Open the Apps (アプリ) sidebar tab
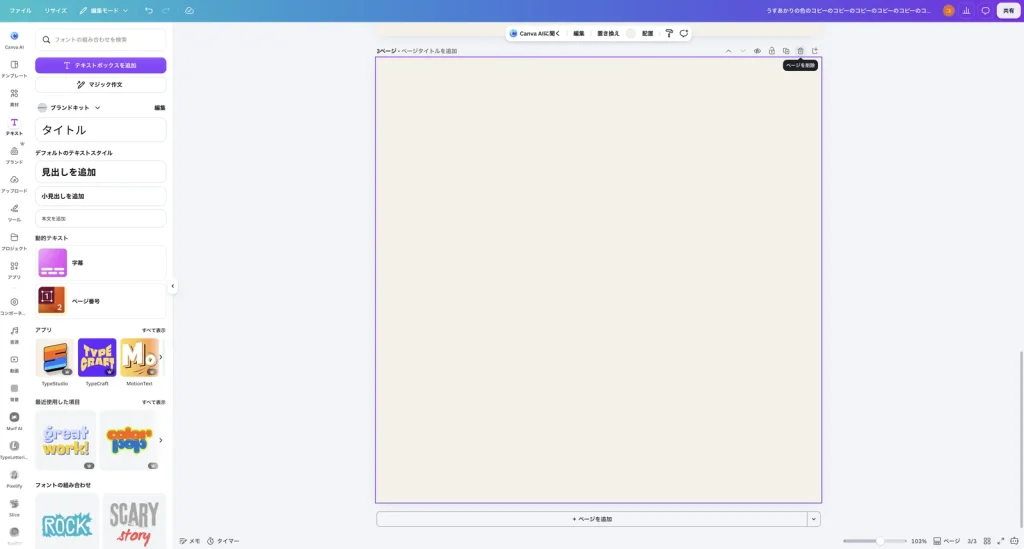Screen dimensions: 1024x549 pyautogui.click(x=14, y=270)
